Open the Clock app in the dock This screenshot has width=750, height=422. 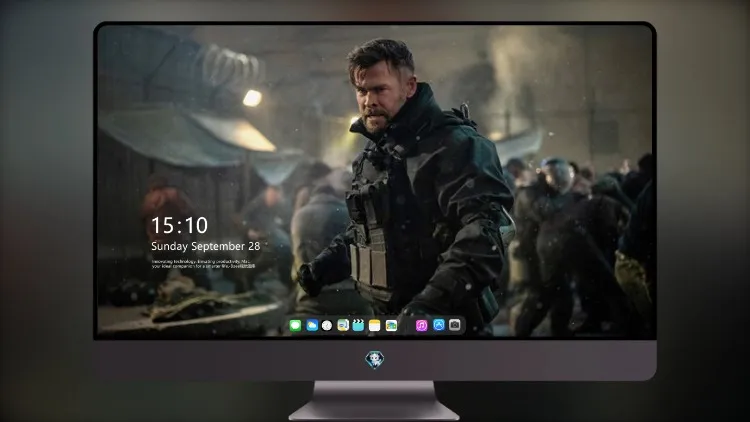tap(327, 326)
